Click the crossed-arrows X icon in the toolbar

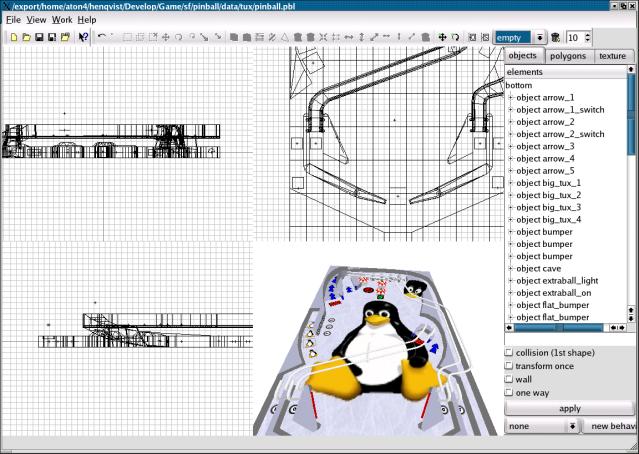point(323,37)
